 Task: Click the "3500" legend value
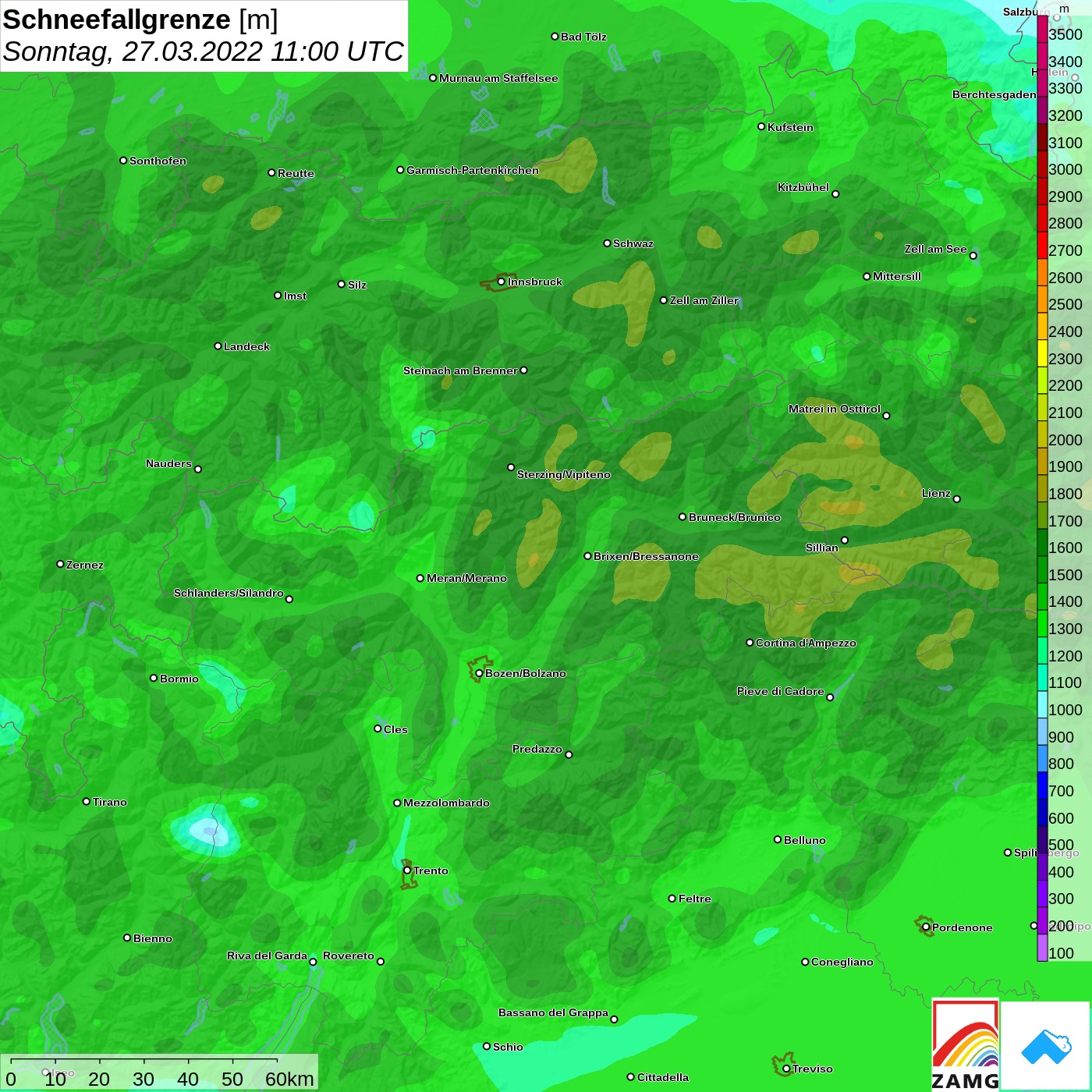click(1065, 34)
